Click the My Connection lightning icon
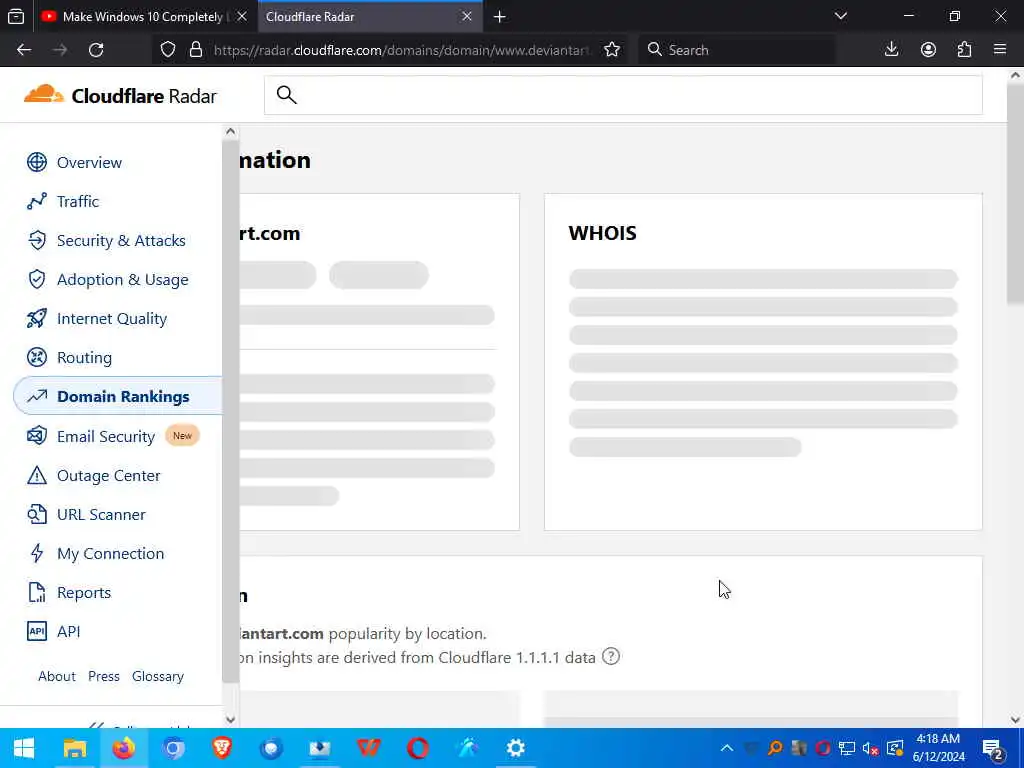This screenshot has height=768, width=1024. click(x=37, y=553)
